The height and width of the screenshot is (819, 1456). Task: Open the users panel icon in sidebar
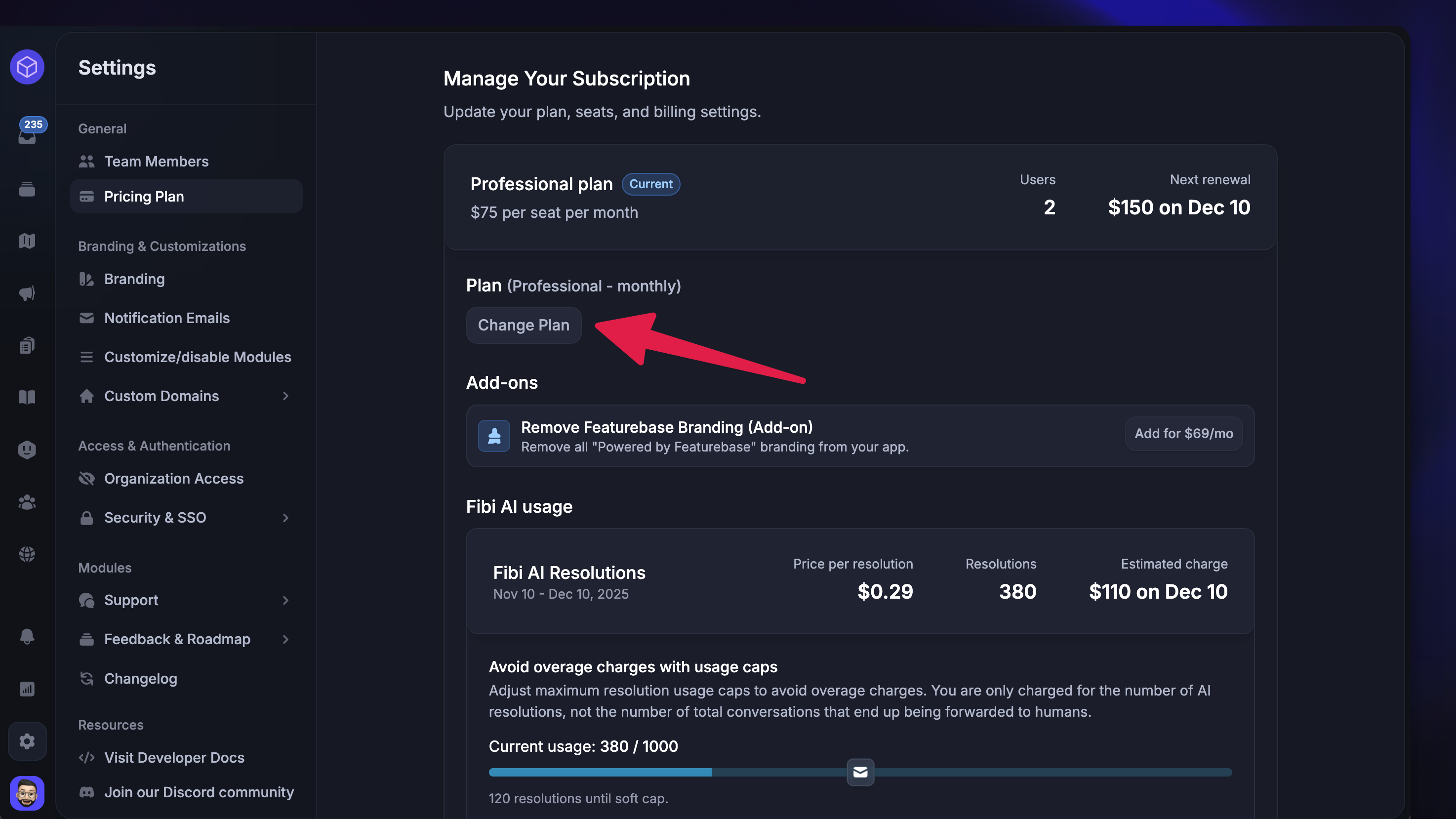click(x=27, y=502)
